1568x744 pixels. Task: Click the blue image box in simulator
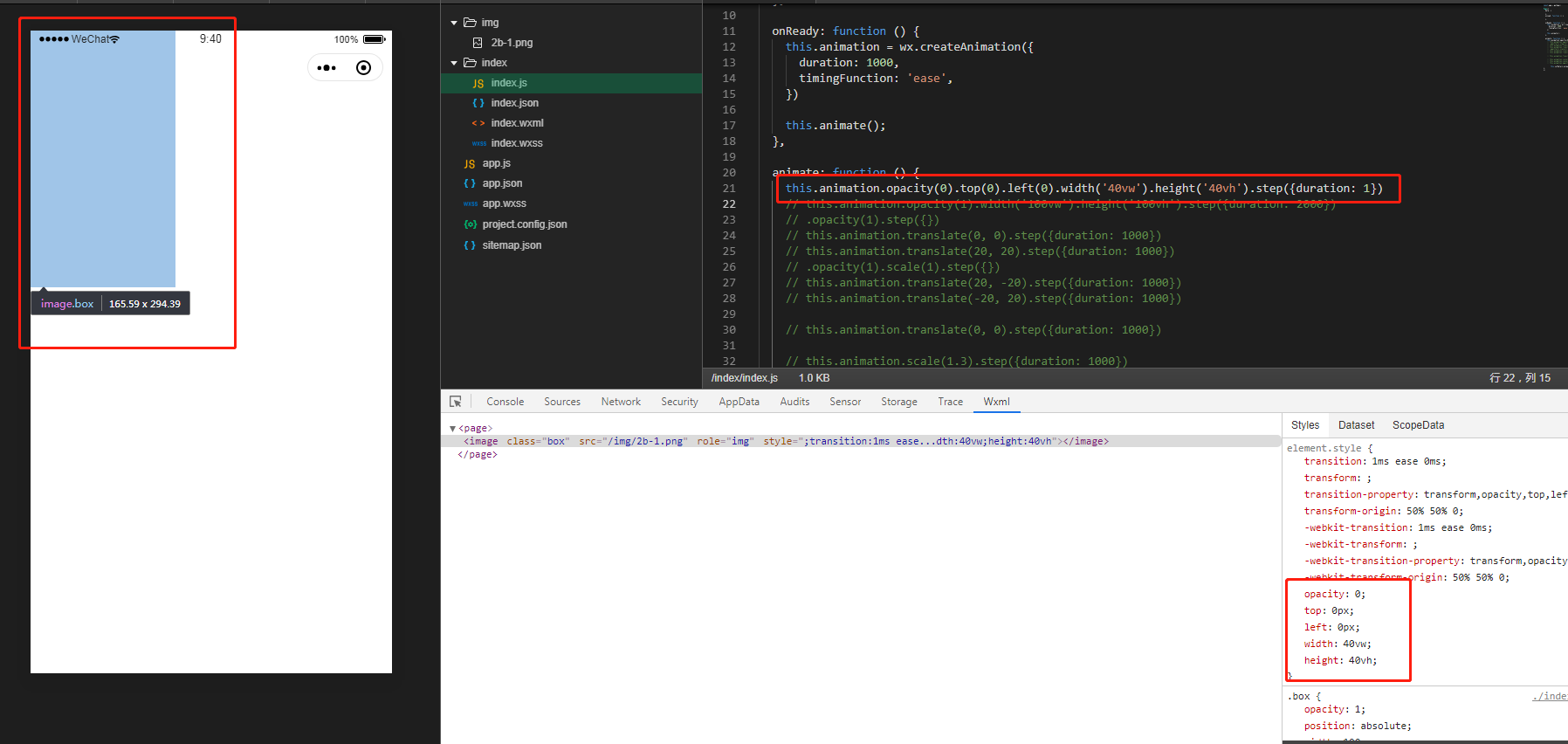tap(103, 159)
